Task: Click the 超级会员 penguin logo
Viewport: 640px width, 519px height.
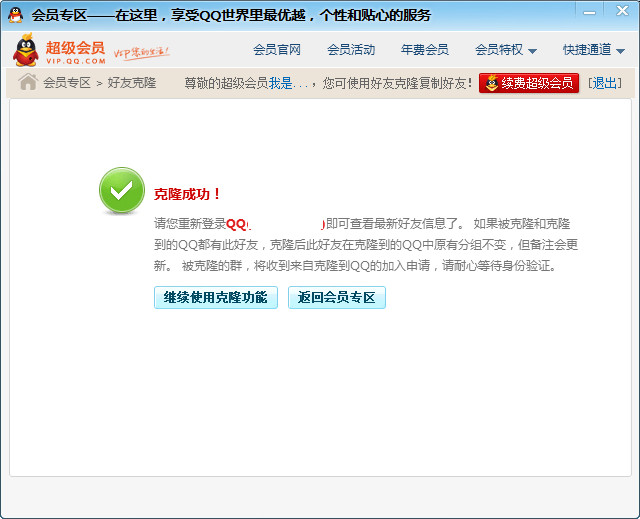Action: [x=26, y=50]
